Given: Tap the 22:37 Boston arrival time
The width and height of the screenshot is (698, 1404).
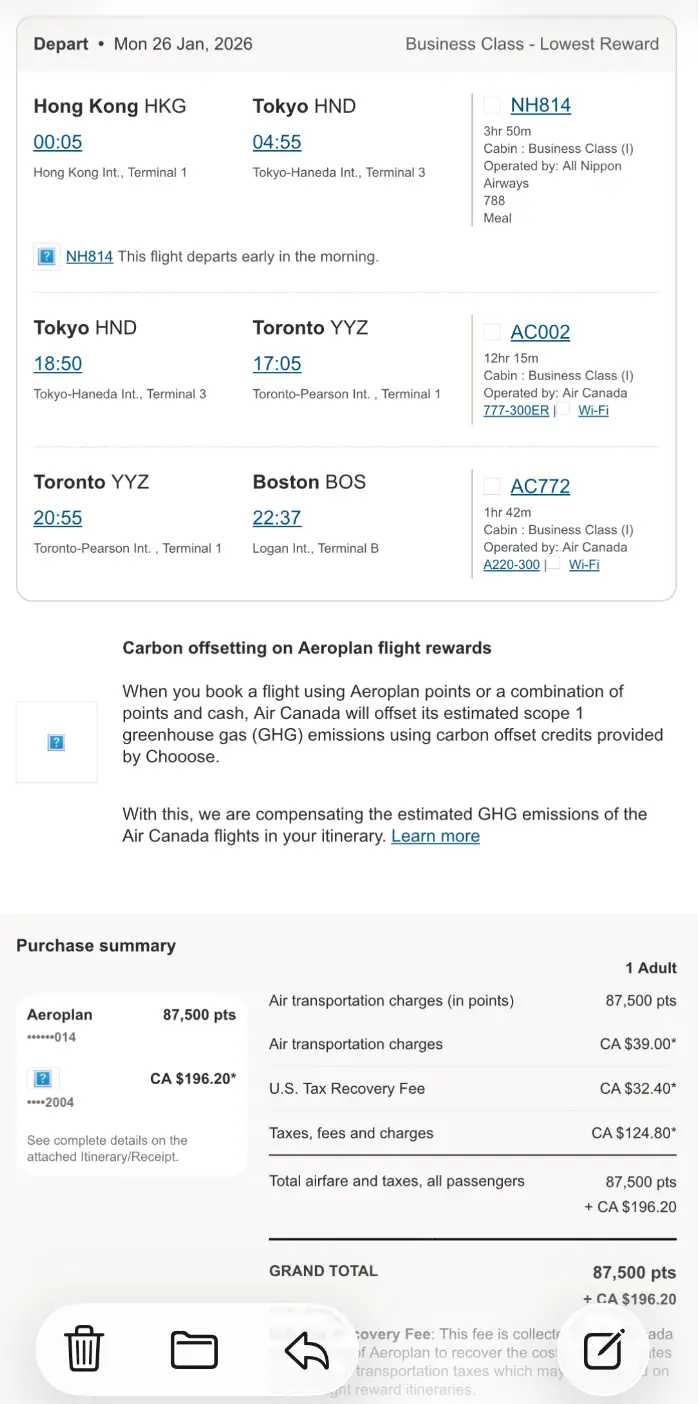Looking at the screenshot, I should (277, 518).
